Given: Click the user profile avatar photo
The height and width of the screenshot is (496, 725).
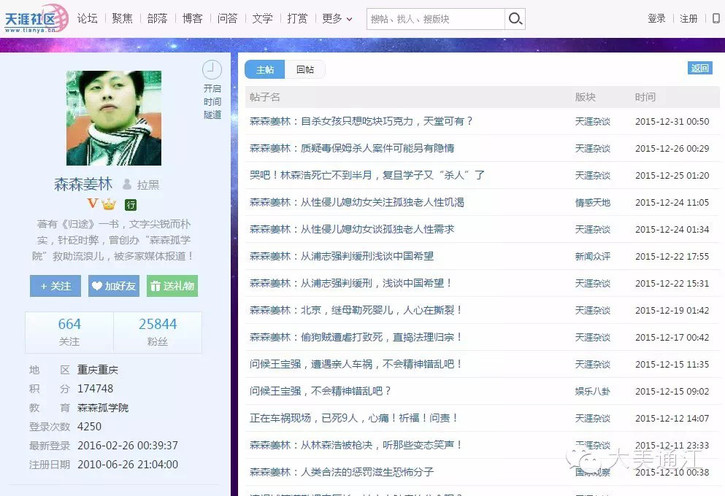Looking at the screenshot, I should coord(113,118).
